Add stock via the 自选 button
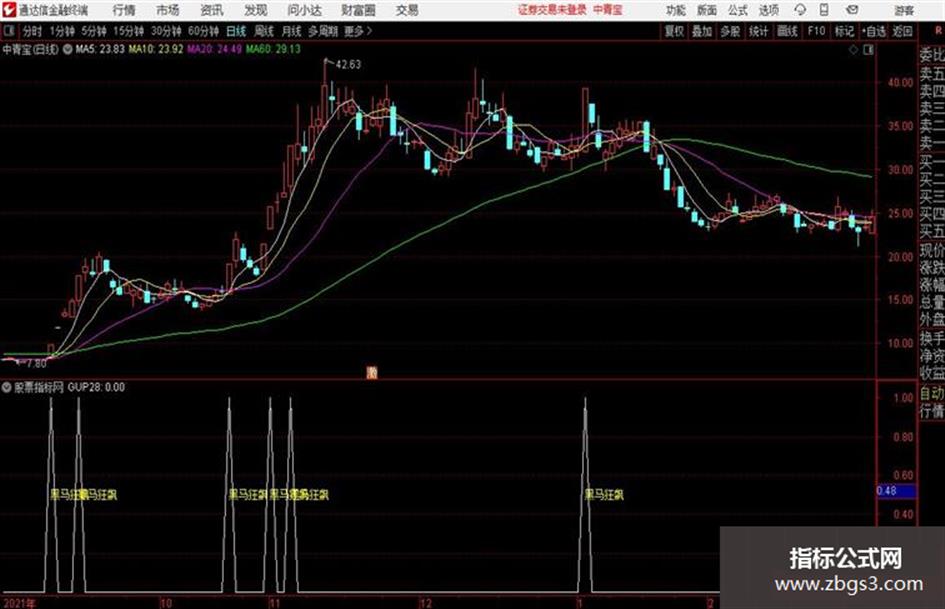The width and height of the screenshot is (945, 609). pos(874,31)
